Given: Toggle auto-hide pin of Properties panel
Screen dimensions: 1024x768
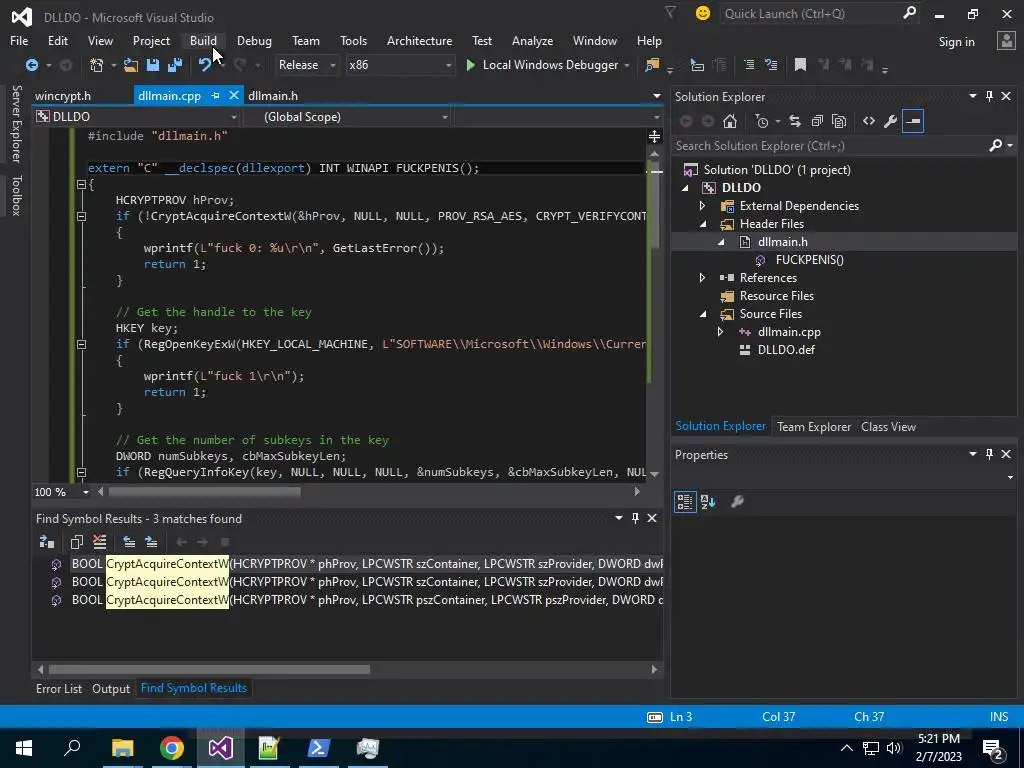Looking at the screenshot, I should 989,454.
